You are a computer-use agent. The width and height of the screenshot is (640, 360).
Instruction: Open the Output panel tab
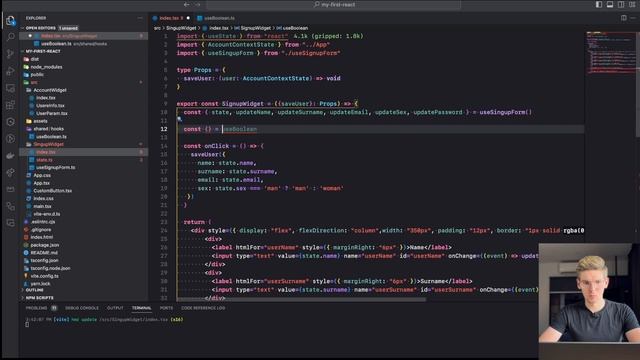click(x=115, y=308)
